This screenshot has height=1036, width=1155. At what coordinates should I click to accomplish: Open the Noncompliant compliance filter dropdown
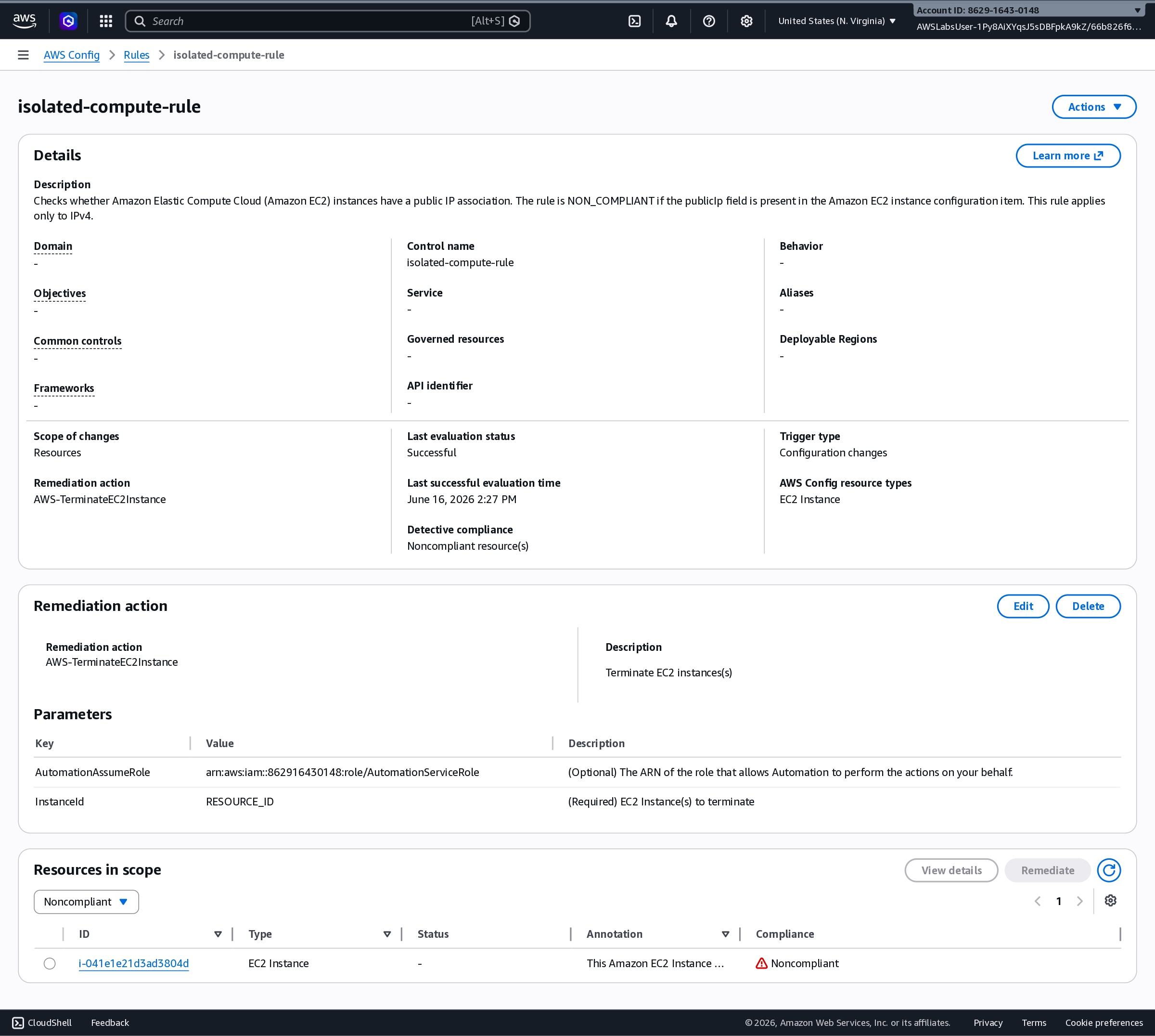tap(86, 902)
